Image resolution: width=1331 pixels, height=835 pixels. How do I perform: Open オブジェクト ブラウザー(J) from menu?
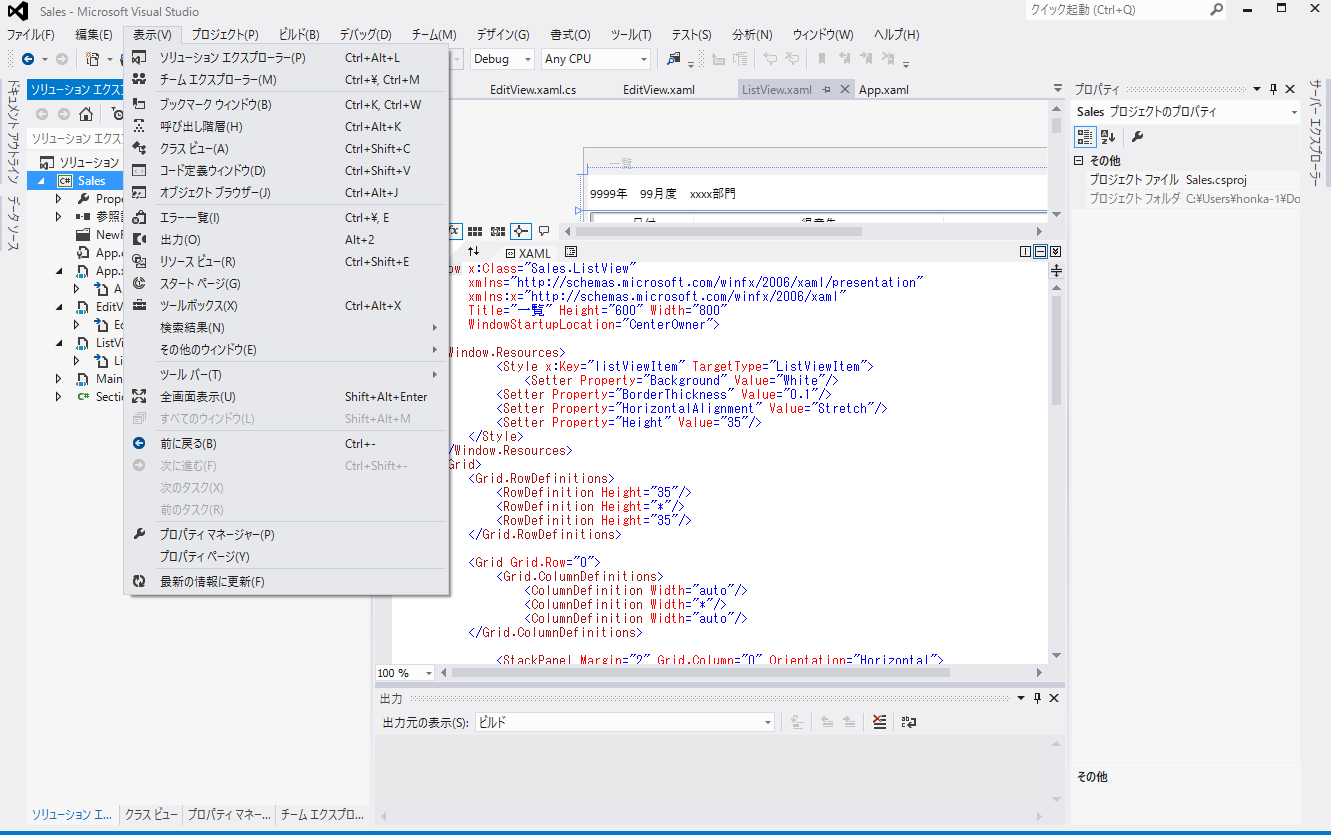tap(286, 193)
